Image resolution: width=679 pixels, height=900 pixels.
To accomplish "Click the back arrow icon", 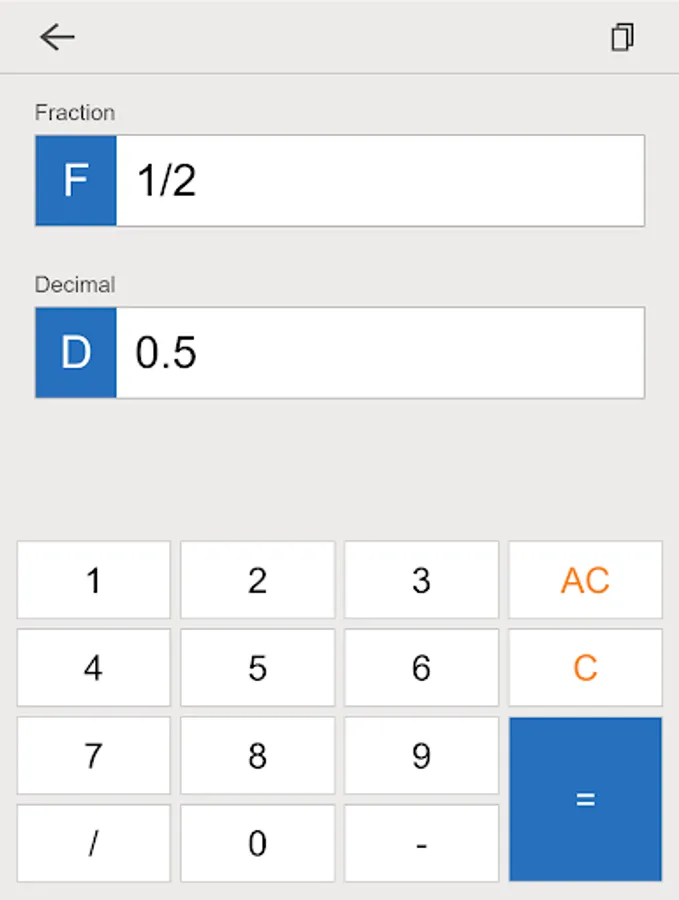I will click(x=58, y=37).
